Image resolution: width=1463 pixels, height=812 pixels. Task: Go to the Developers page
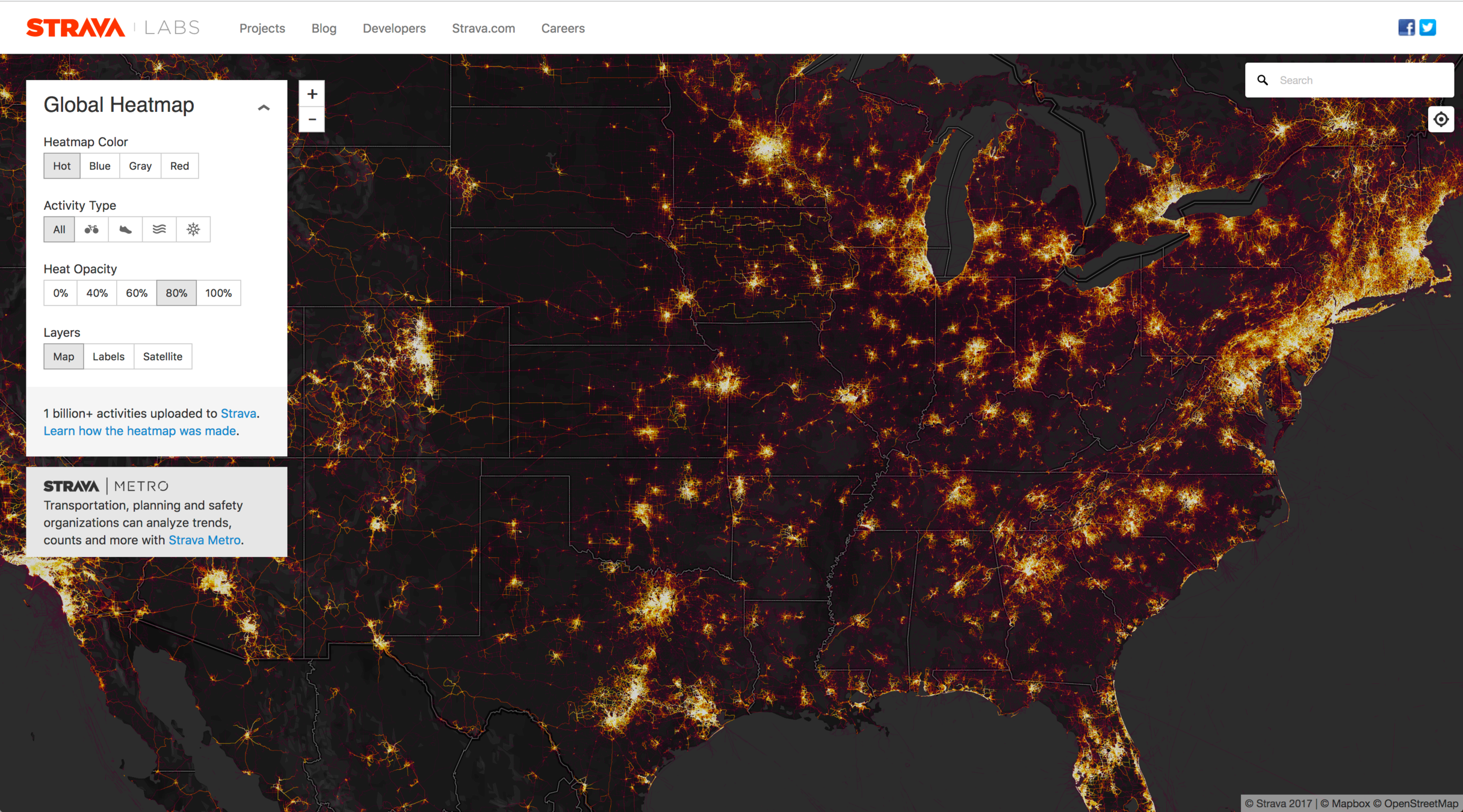click(394, 28)
